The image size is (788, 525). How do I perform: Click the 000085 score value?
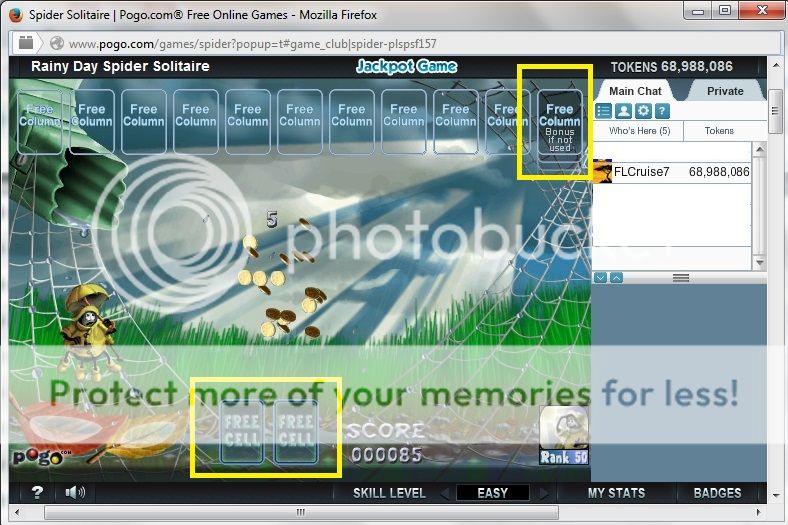tap(386, 455)
